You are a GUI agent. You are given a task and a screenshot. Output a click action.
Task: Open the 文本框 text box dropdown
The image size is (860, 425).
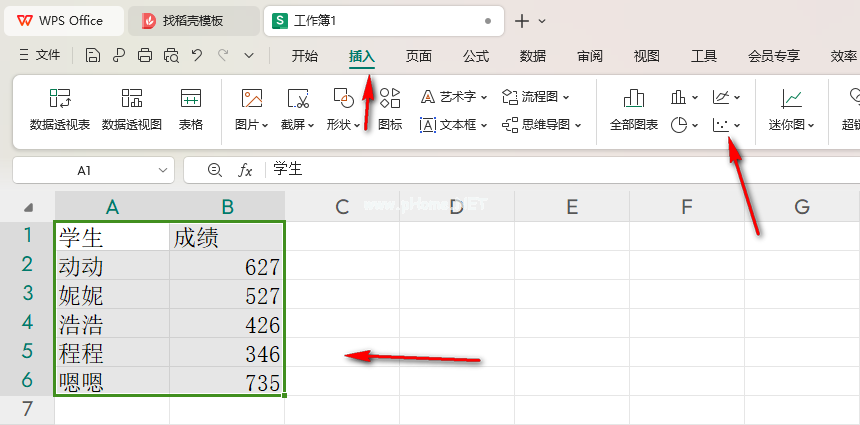454,125
